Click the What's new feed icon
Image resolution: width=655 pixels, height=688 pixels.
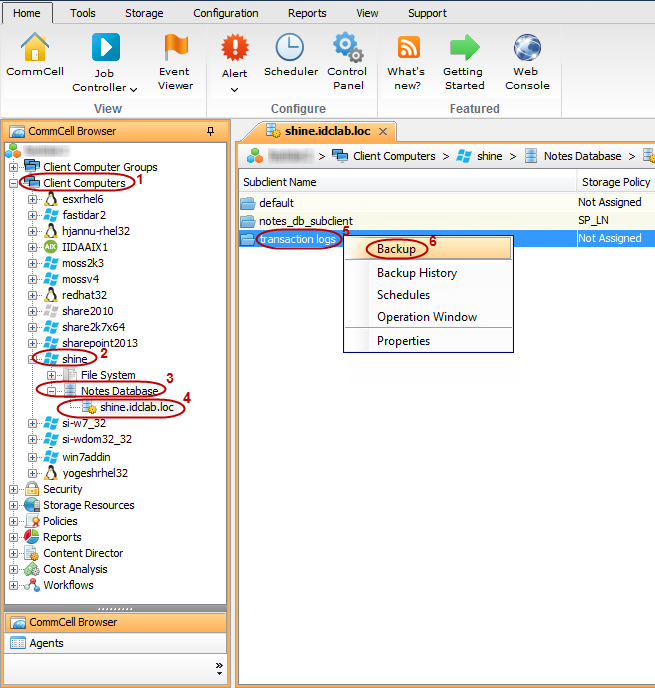(407, 48)
